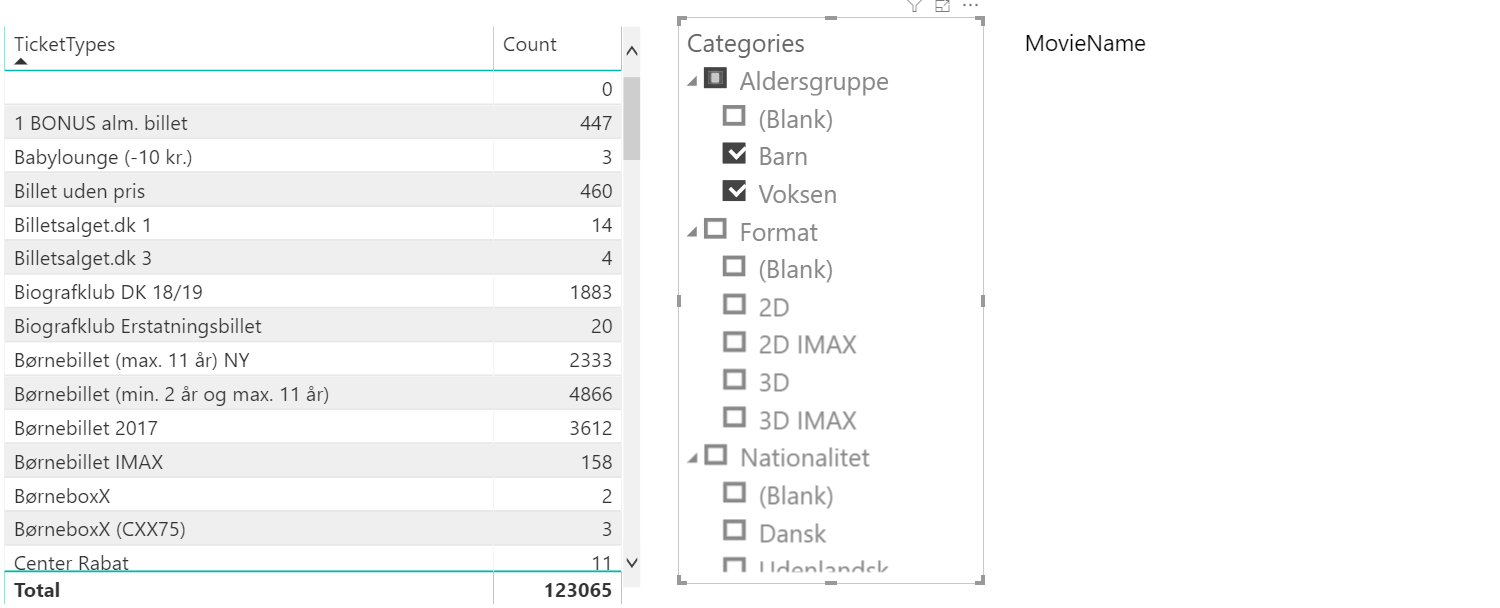Click the count value 3612
Viewport: 1500px width, 608px height.
tap(590, 428)
